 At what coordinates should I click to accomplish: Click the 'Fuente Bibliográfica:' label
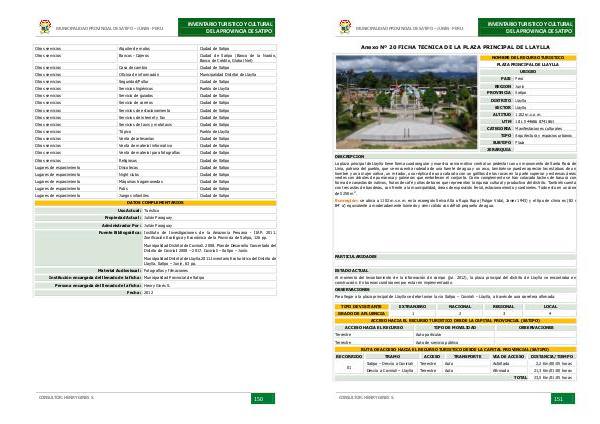119,232
